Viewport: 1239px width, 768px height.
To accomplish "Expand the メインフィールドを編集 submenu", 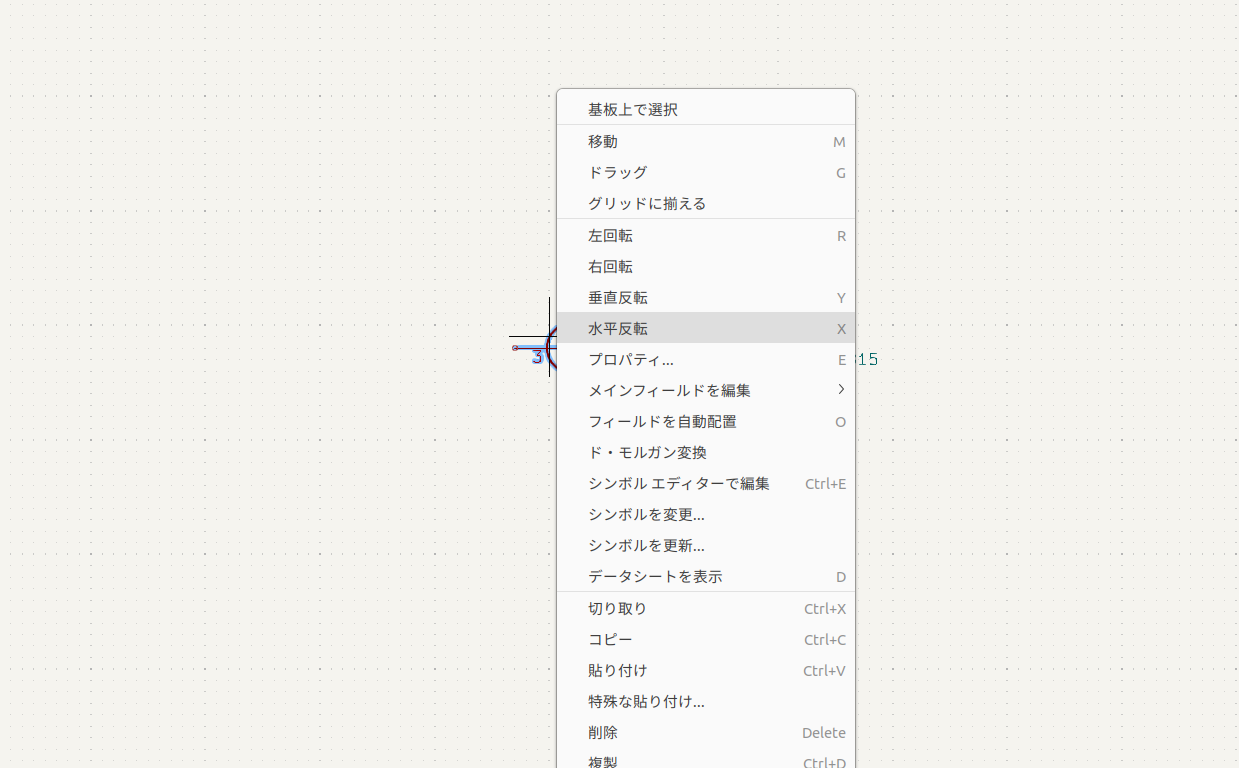I will coord(670,391).
